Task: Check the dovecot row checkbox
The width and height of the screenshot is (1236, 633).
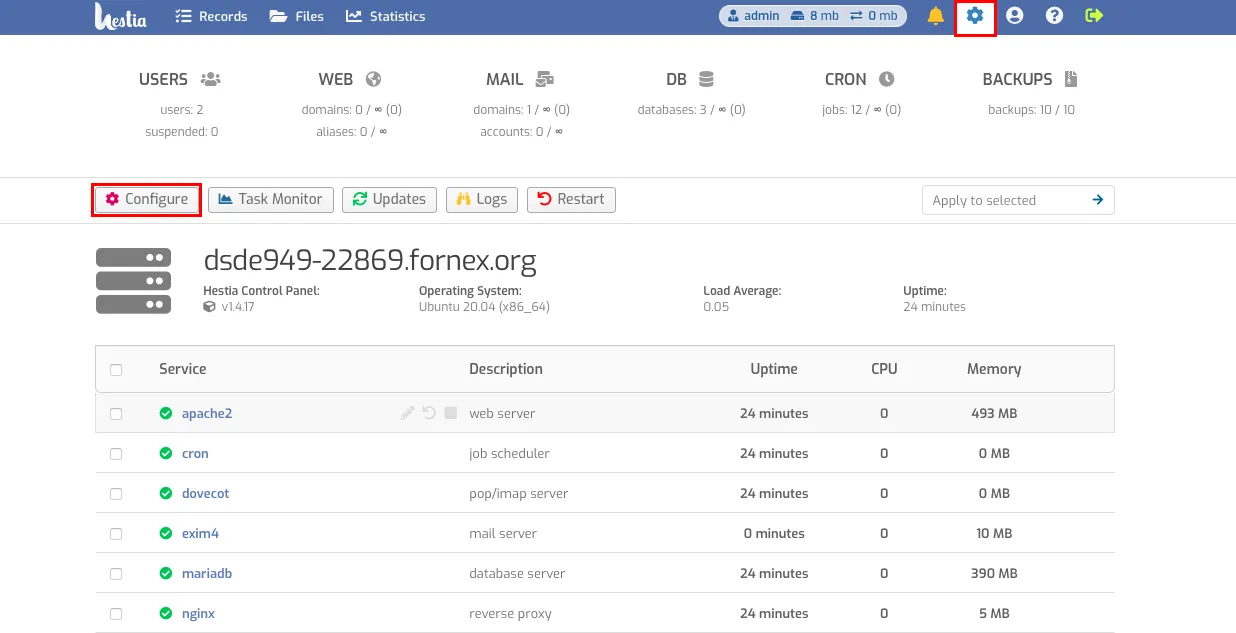Action: (x=116, y=493)
